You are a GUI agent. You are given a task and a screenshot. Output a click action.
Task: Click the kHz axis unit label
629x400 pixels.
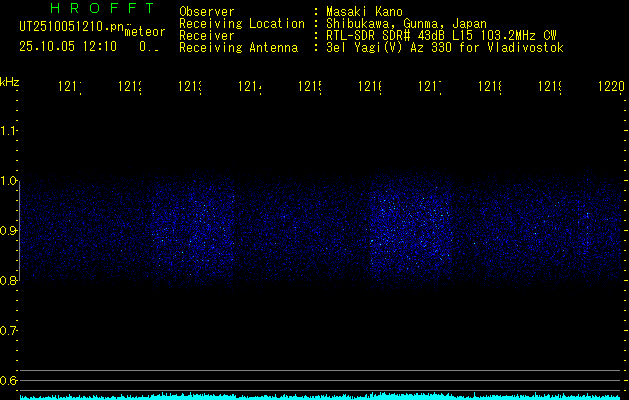(x=10, y=82)
